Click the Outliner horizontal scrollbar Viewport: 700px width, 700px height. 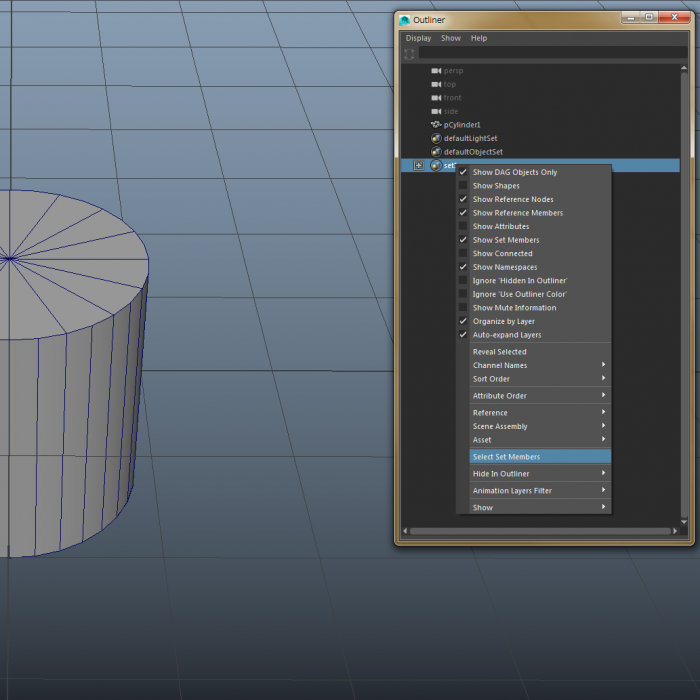pos(540,531)
